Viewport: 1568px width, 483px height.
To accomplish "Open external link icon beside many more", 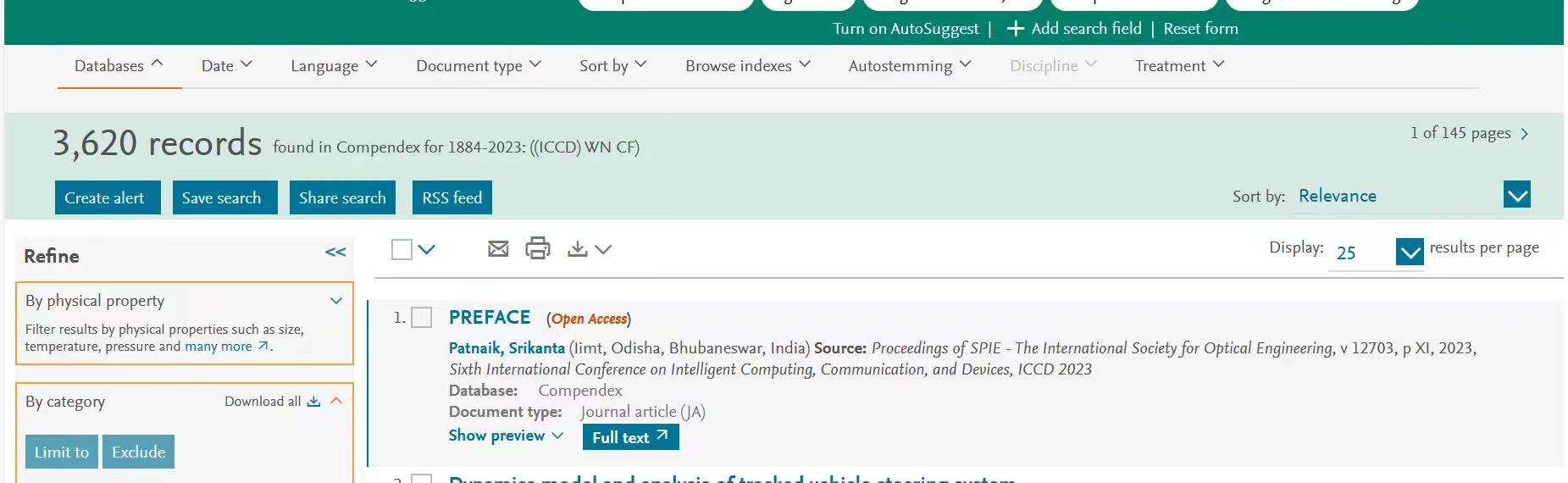I will click(x=263, y=347).
